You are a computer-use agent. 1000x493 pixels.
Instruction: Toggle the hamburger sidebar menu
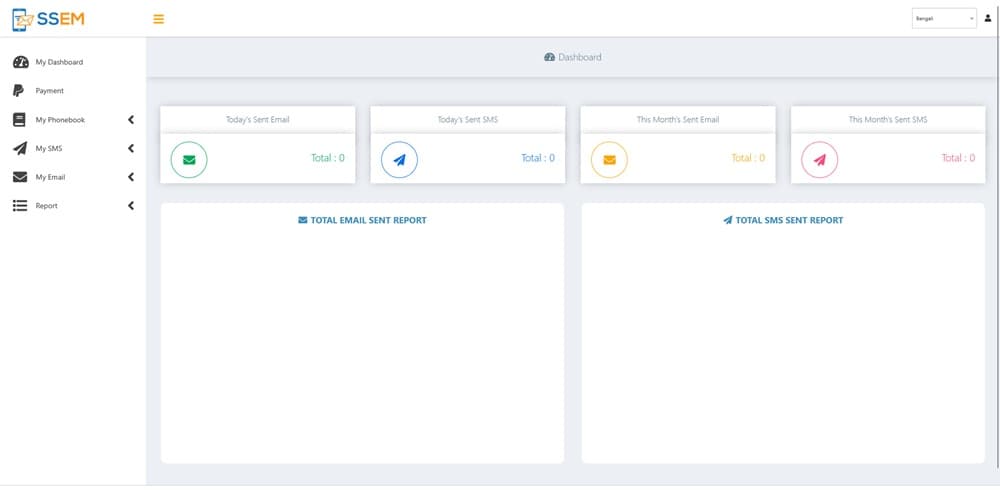(158, 19)
